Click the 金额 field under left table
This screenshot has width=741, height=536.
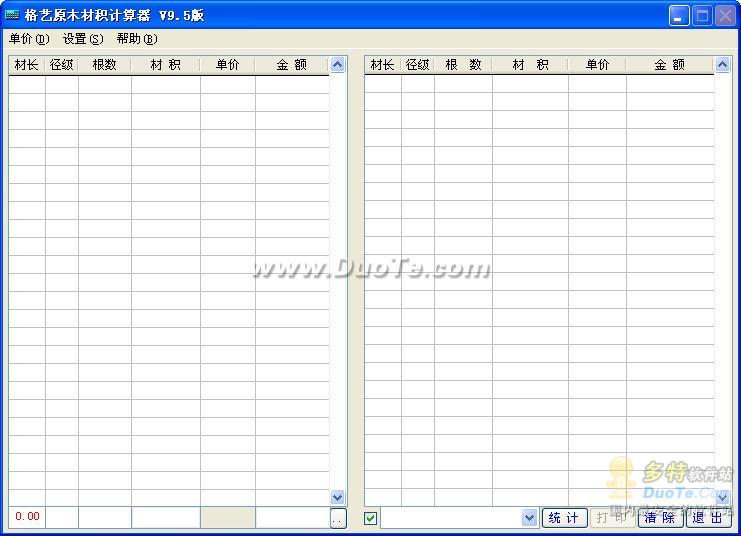pyautogui.click(x=293, y=517)
